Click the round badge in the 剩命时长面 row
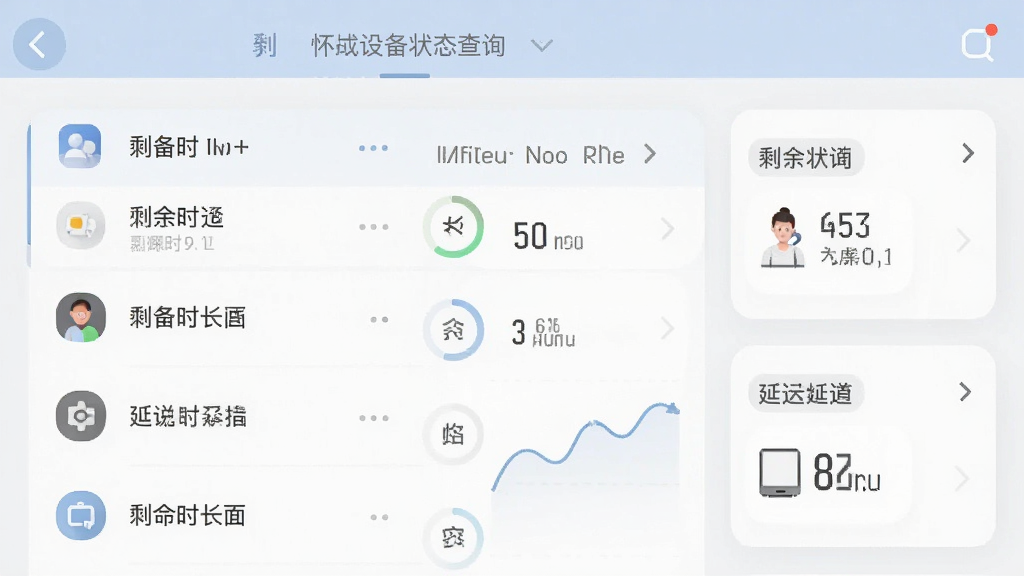 pyautogui.click(x=453, y=537)
